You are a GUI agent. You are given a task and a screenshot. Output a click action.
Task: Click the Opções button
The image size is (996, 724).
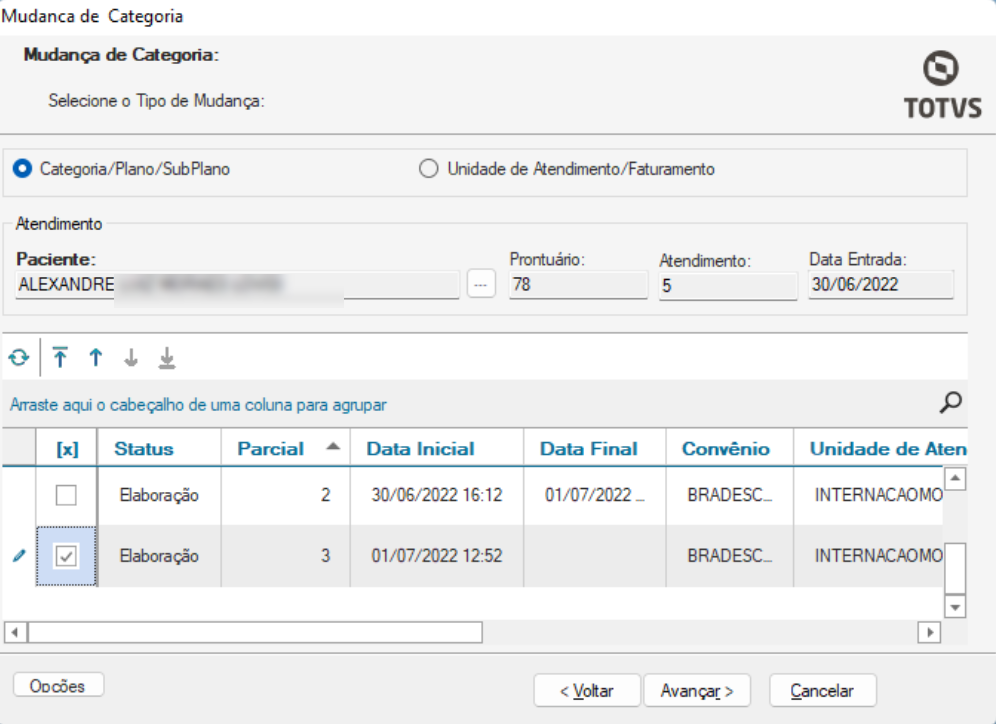[58, 686]
